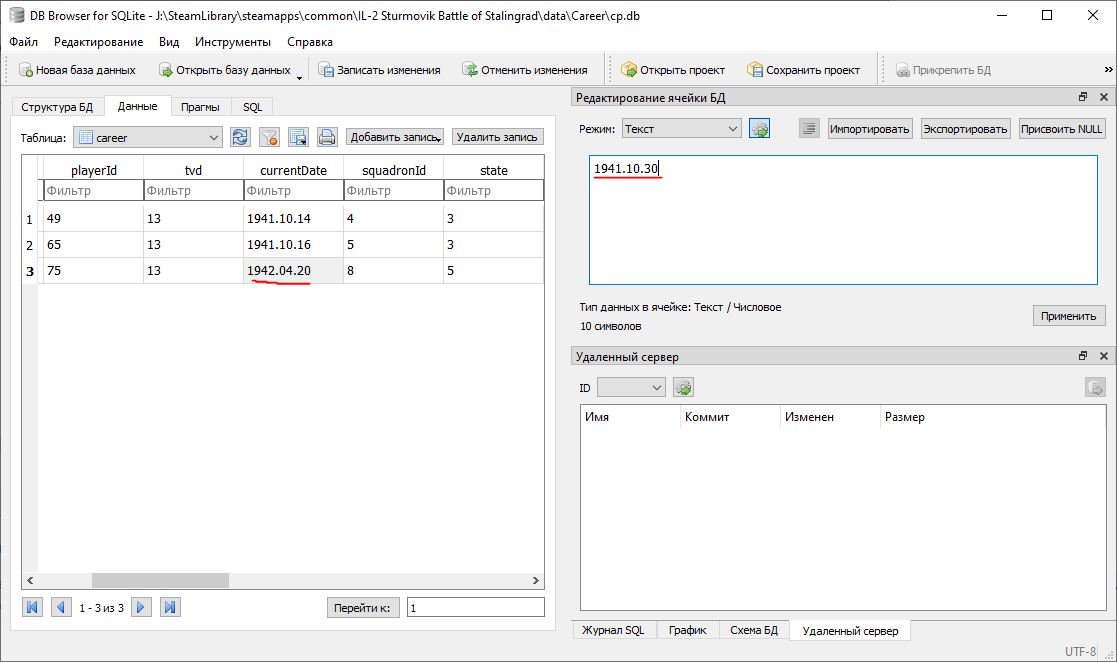Click Открыть проект toolbar button
1117x662 pixels.
(x=672, y=70)
